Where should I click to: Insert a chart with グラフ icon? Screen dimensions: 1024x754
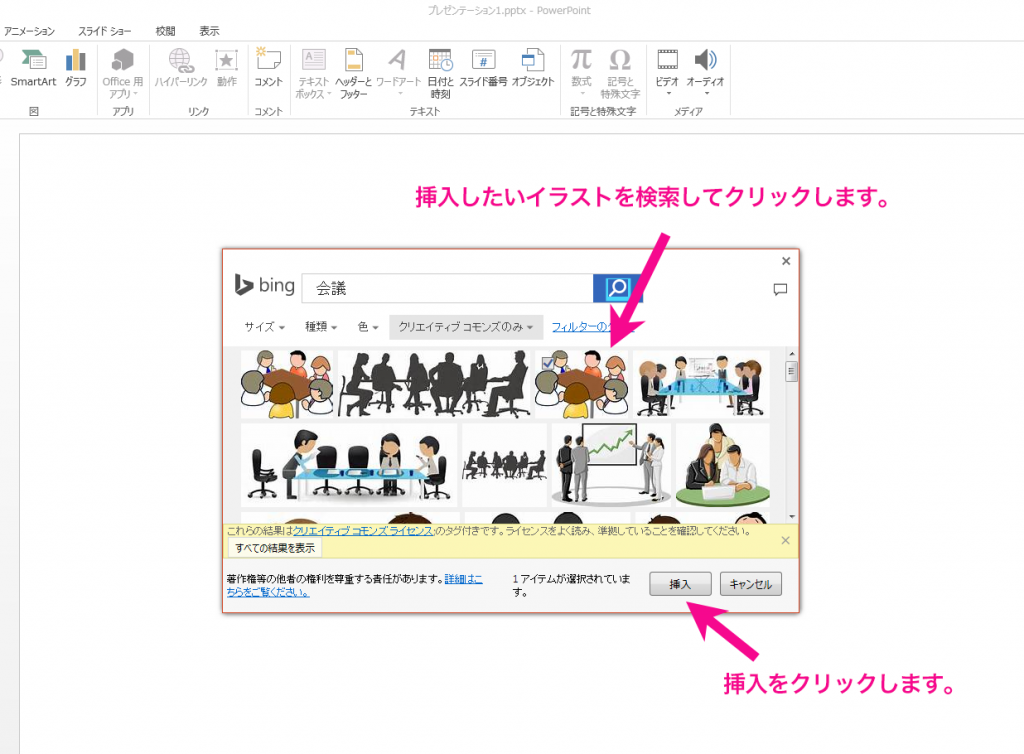pos(76,68)
